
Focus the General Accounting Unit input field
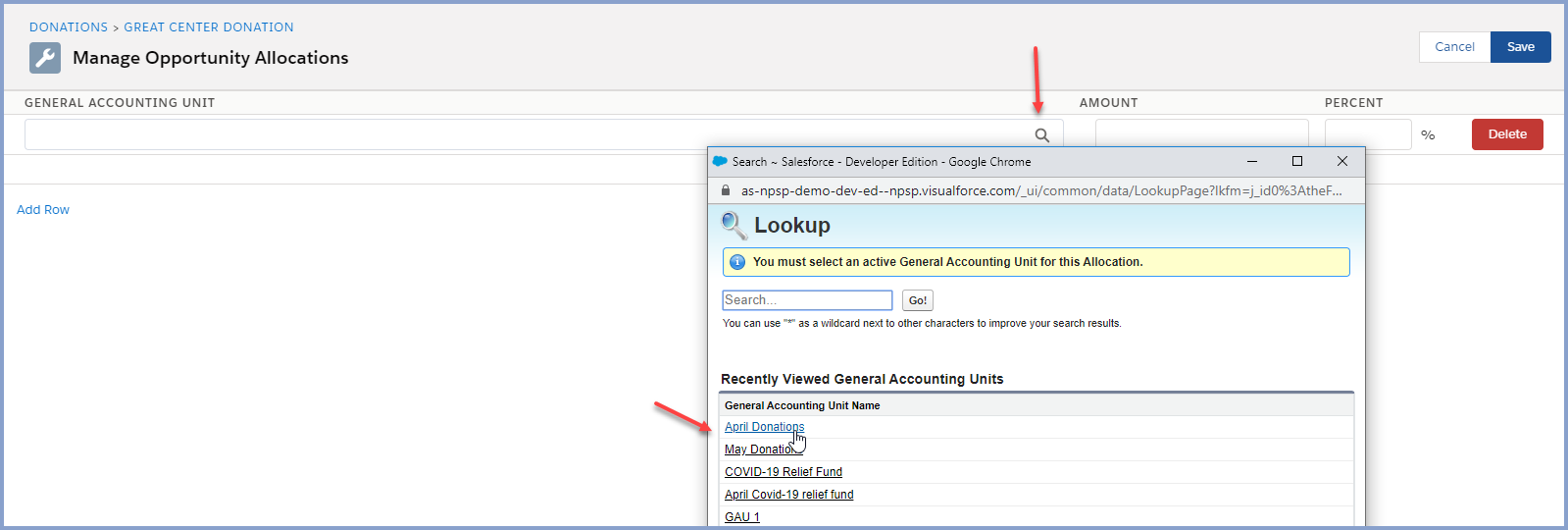[x=544, y=134]
